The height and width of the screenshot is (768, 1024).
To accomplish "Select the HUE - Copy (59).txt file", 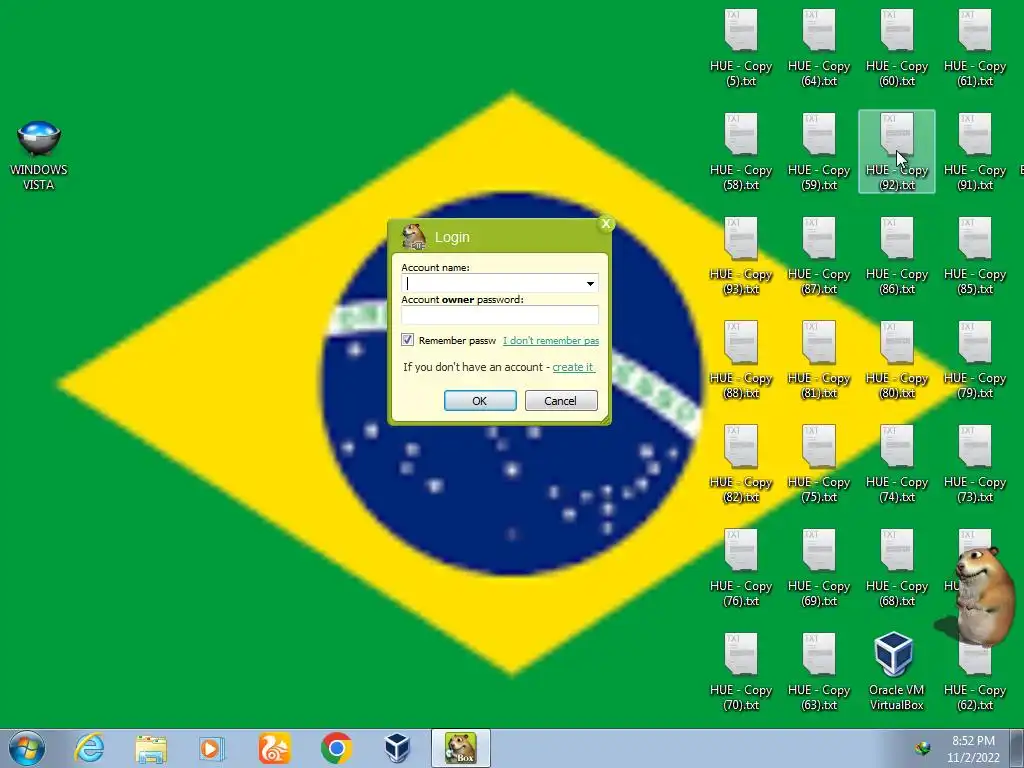I will [x=819, y=152].
